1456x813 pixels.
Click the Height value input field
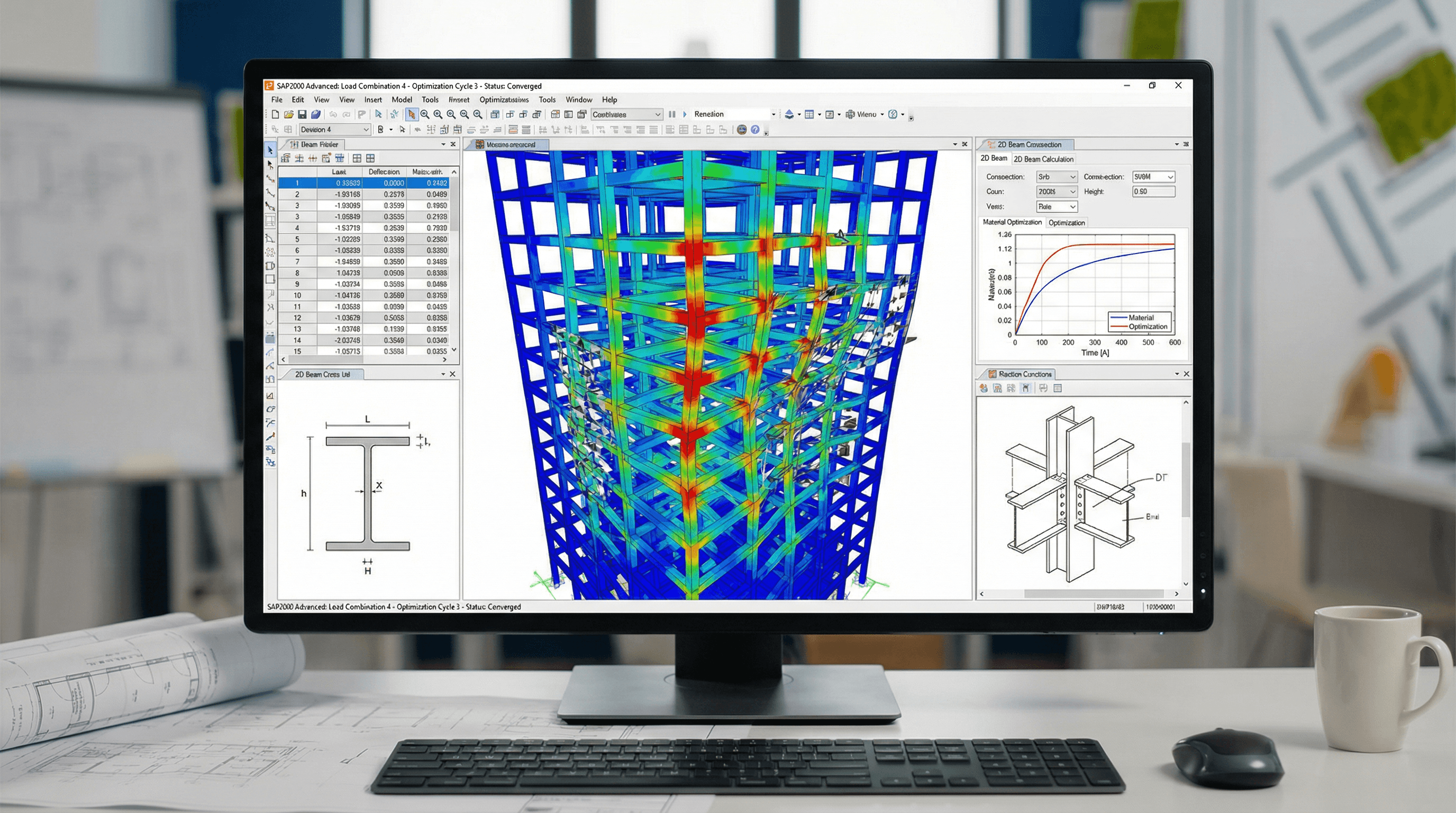(1153, 192)
